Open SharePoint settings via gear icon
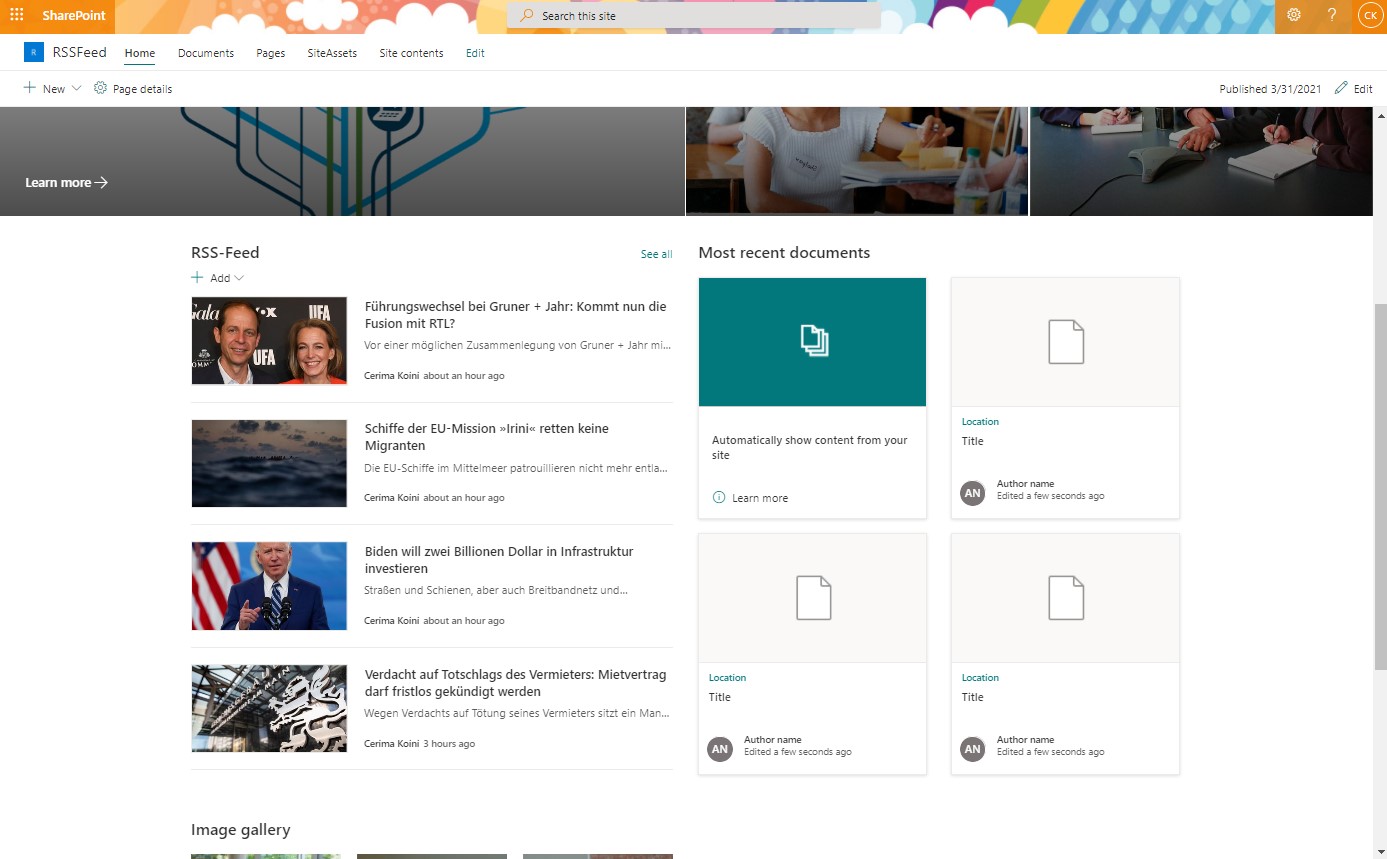Screen dimensions: 1387x859 [x=1294, y=15]
